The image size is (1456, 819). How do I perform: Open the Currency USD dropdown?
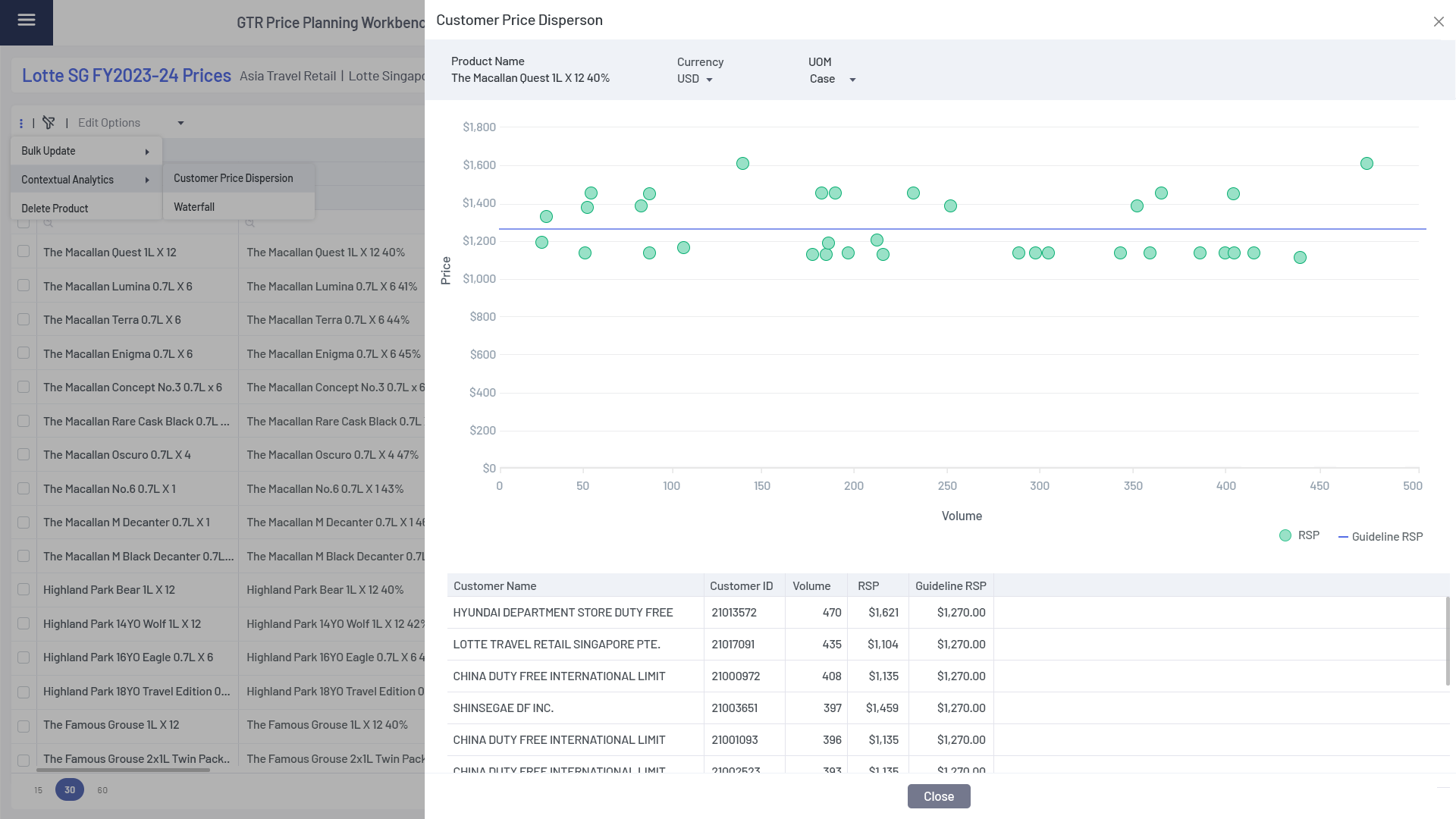click(x=695, y=80)
